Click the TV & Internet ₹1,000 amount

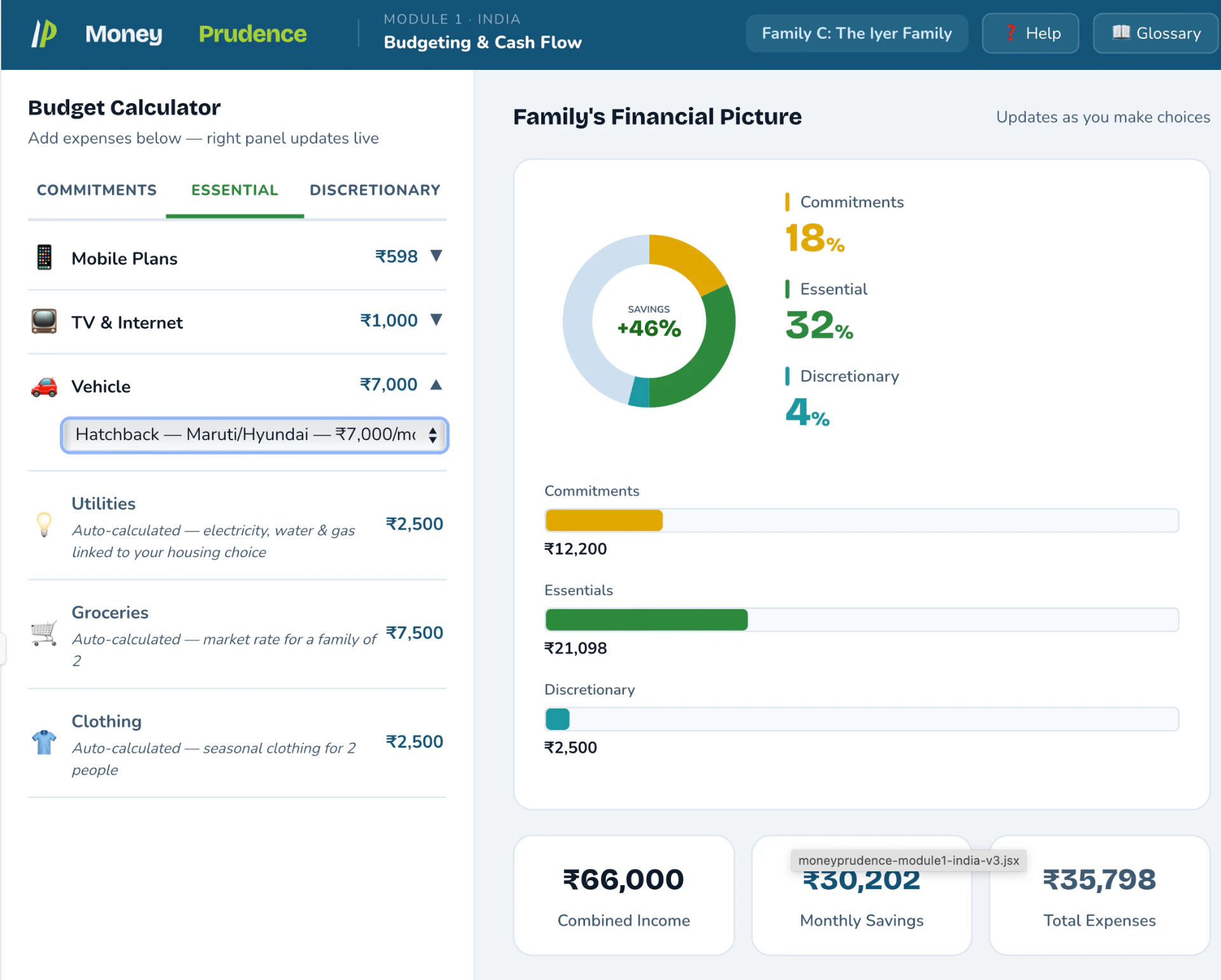[389, 320]
